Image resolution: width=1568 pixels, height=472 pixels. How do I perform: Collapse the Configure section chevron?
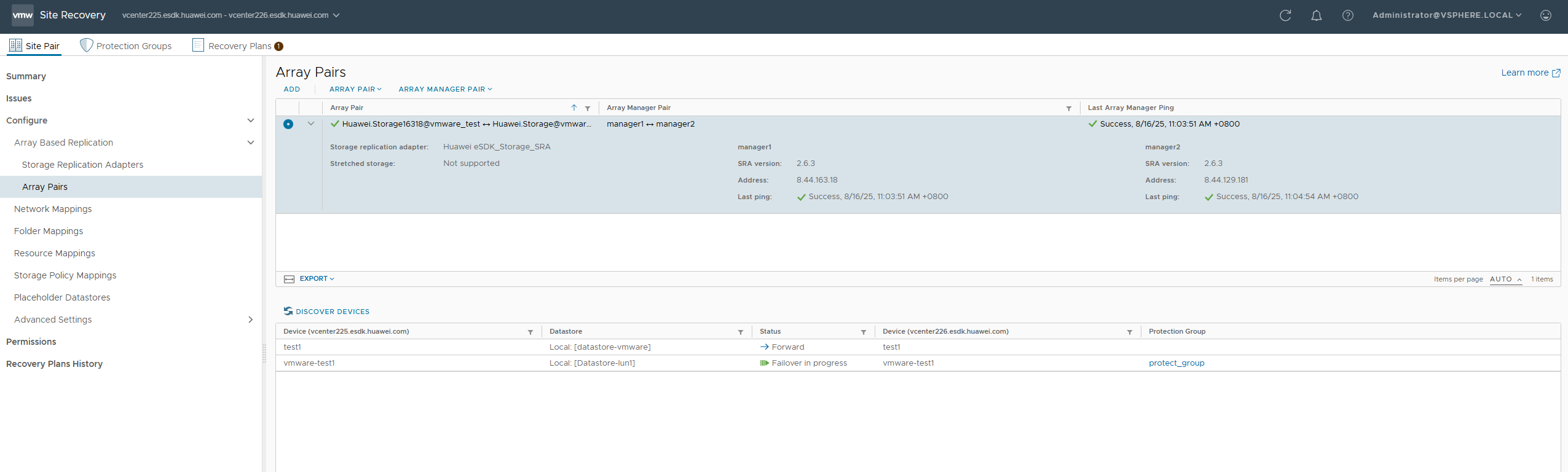pyautogui.click(x=251, y=120)
